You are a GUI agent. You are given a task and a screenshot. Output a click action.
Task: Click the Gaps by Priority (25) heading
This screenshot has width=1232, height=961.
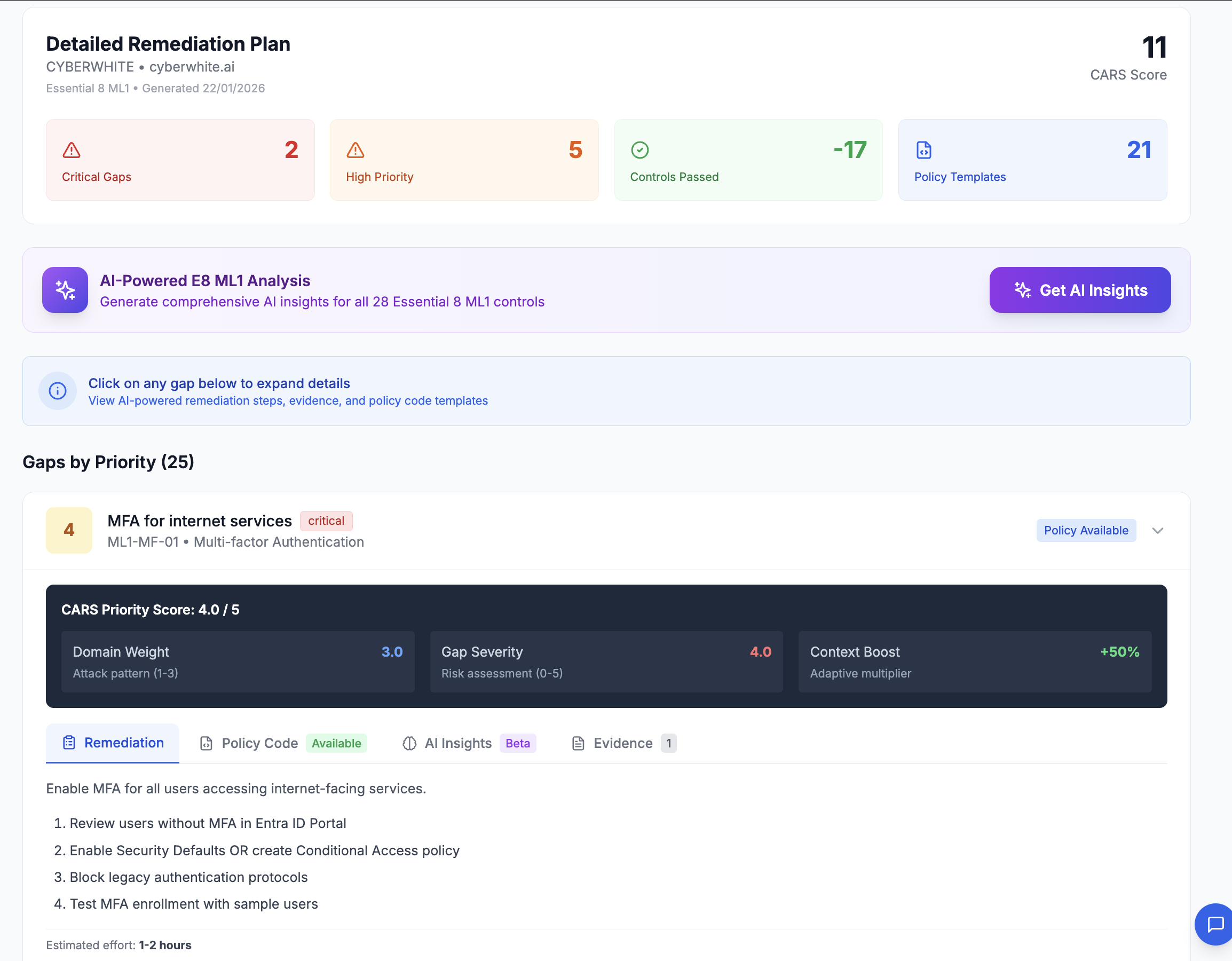[108, 462]
